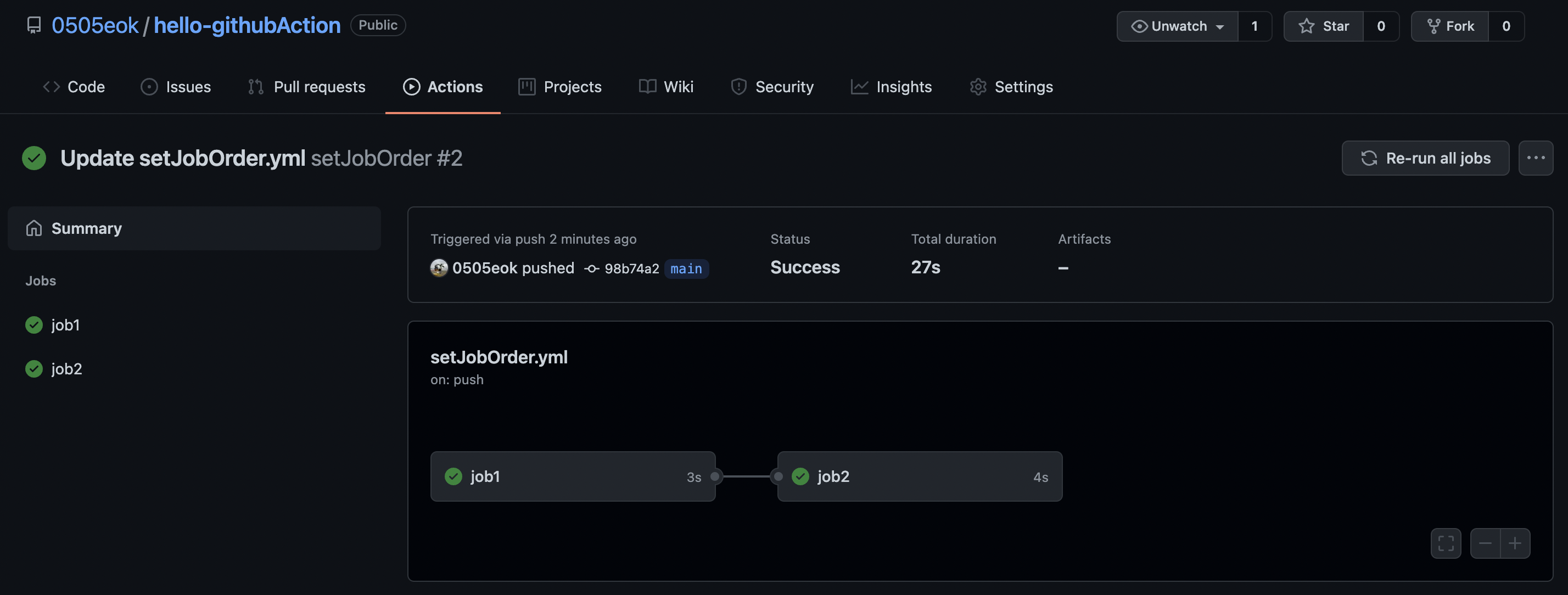Click the Success status text
The height and width of the screenshot is (595, 1568).
(x=805, y=267)
